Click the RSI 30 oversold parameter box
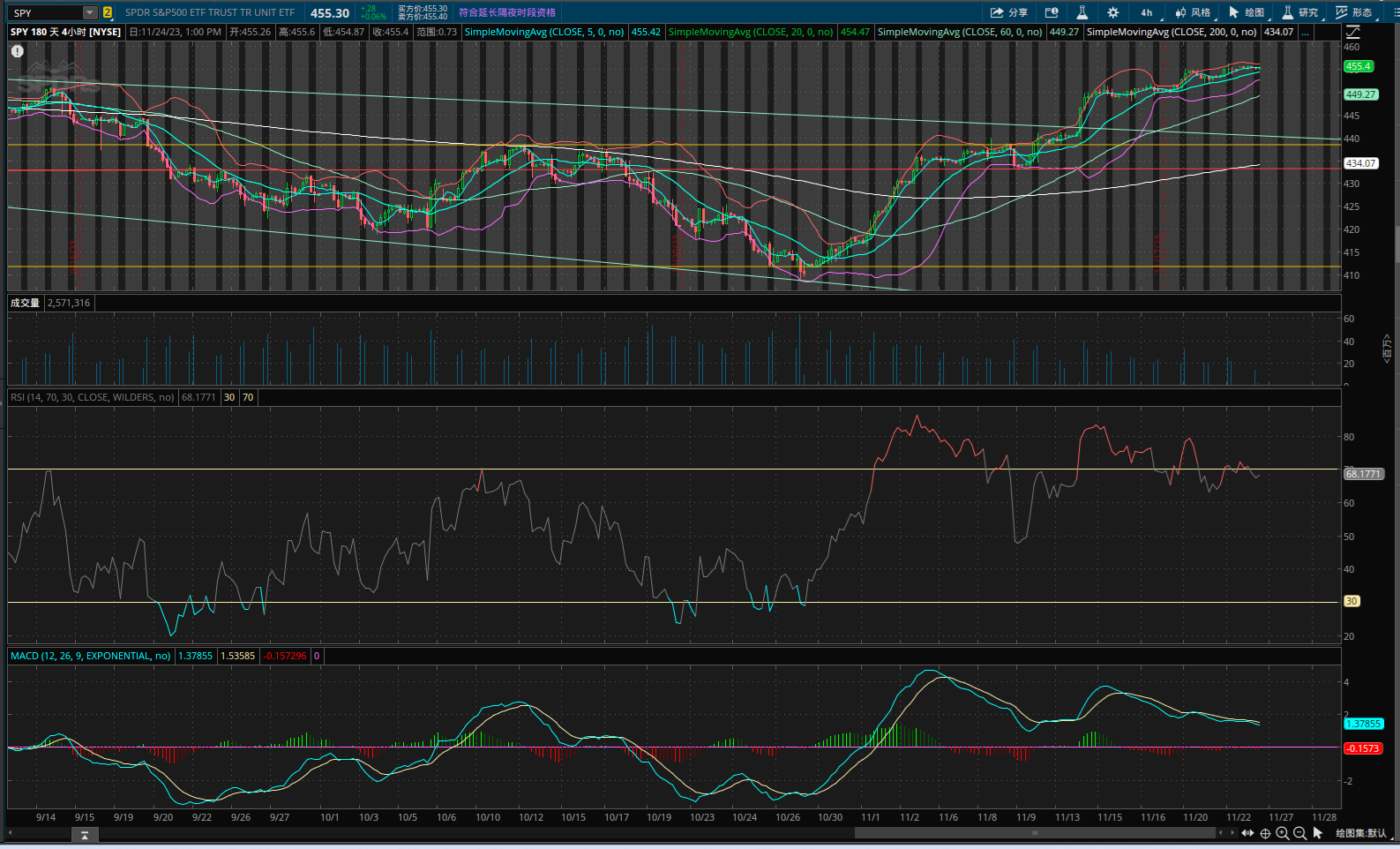 coord(229,397)
